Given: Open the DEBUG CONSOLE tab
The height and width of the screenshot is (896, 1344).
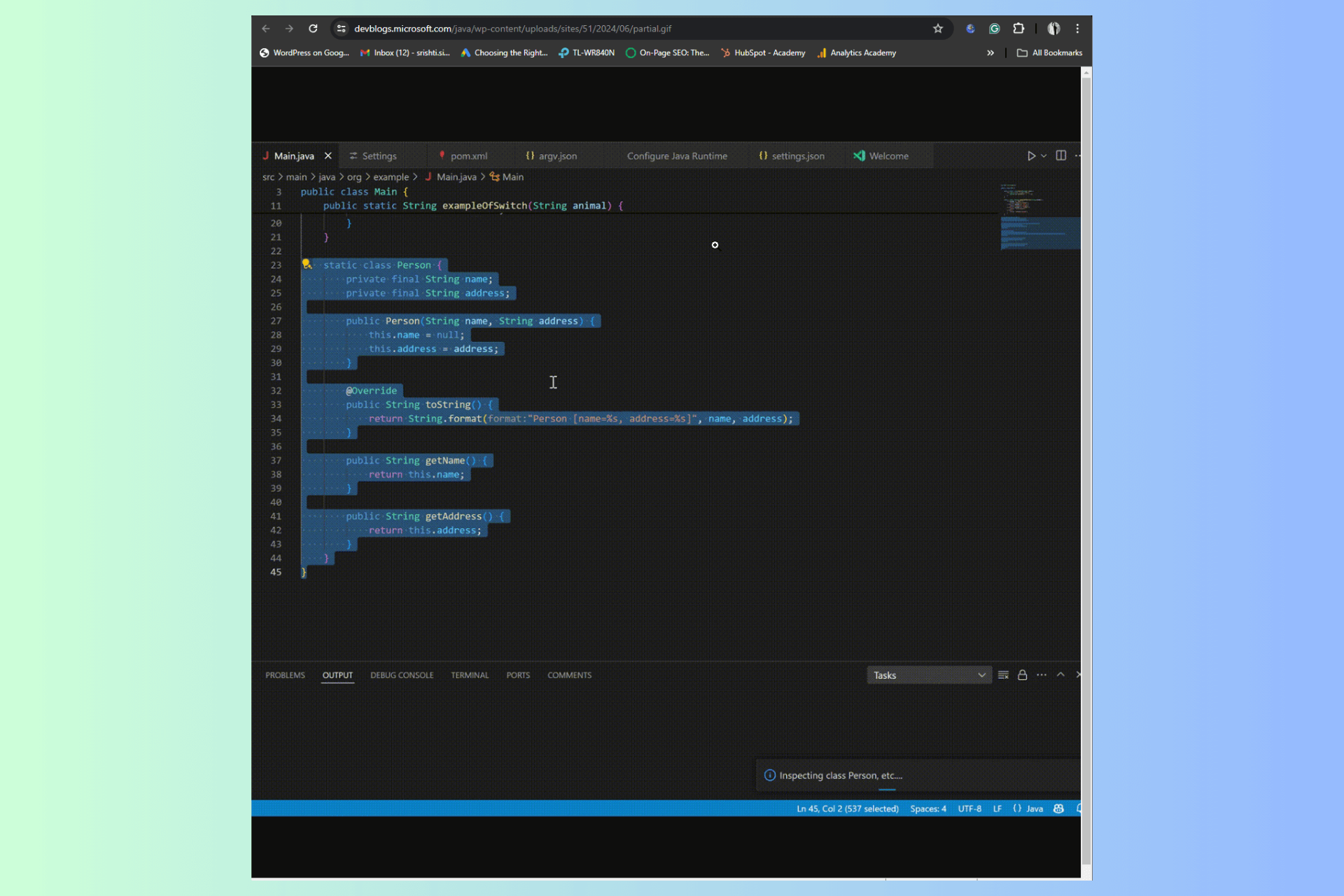Looking at the screenshot, I should click(402, 675).
